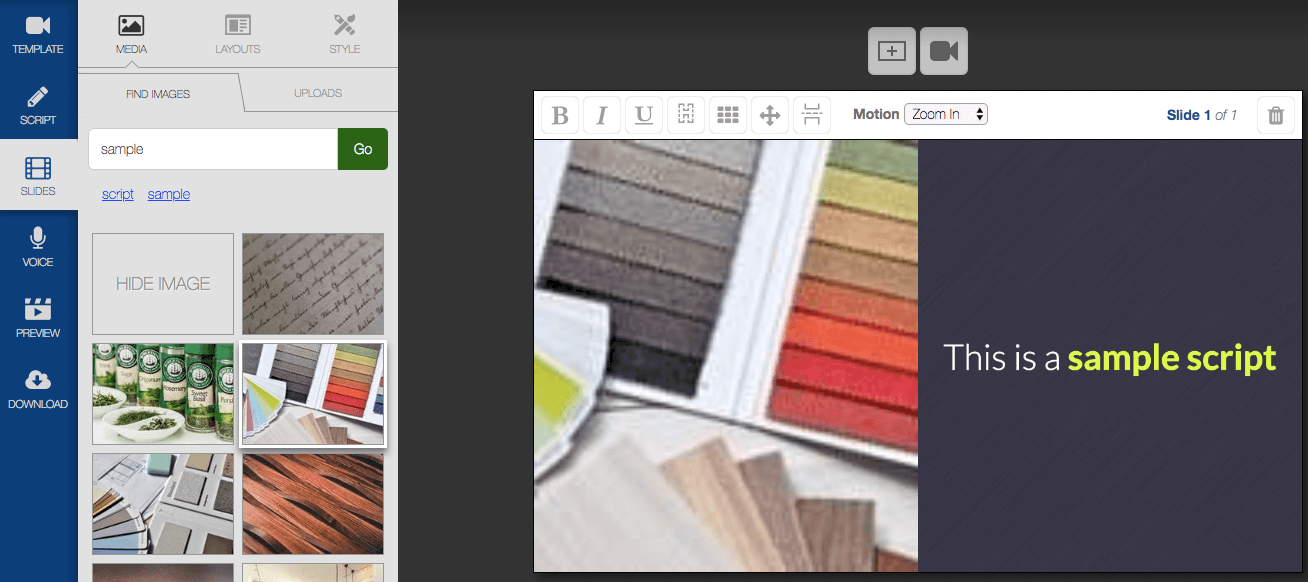This screenshot has width=1308, height=582.
Task: Click the slide text 'This is a sample script'
Action: (x=1110, y=358)
